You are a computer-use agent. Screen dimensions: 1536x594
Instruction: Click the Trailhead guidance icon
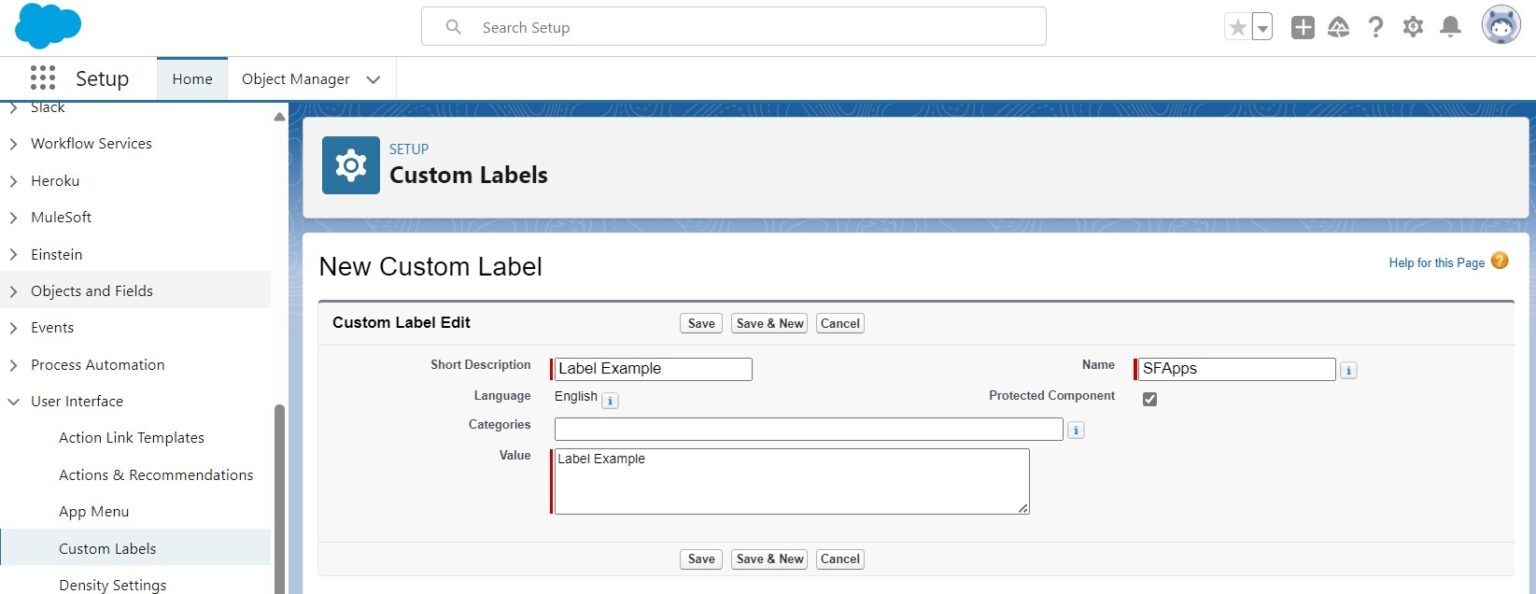[x=1338, y=28]
